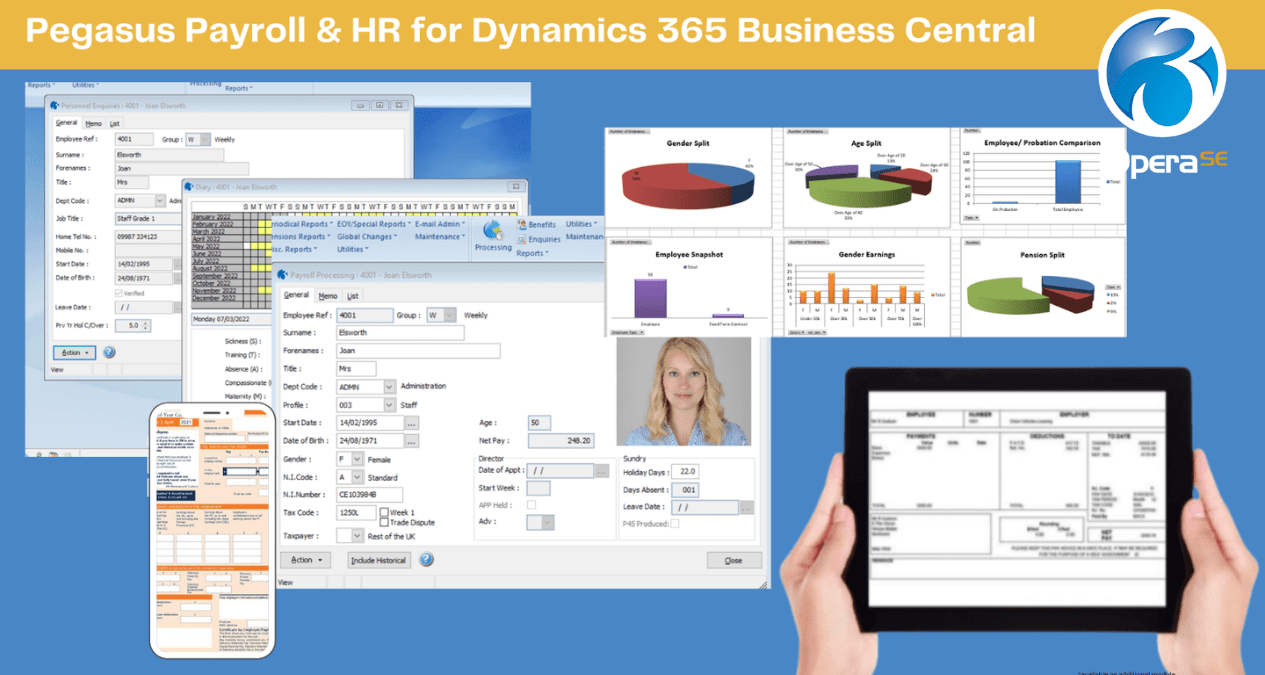The image size is (1265, 675).
Task: Tick the Week 1 checkbox
Action: tap(383, 512)
